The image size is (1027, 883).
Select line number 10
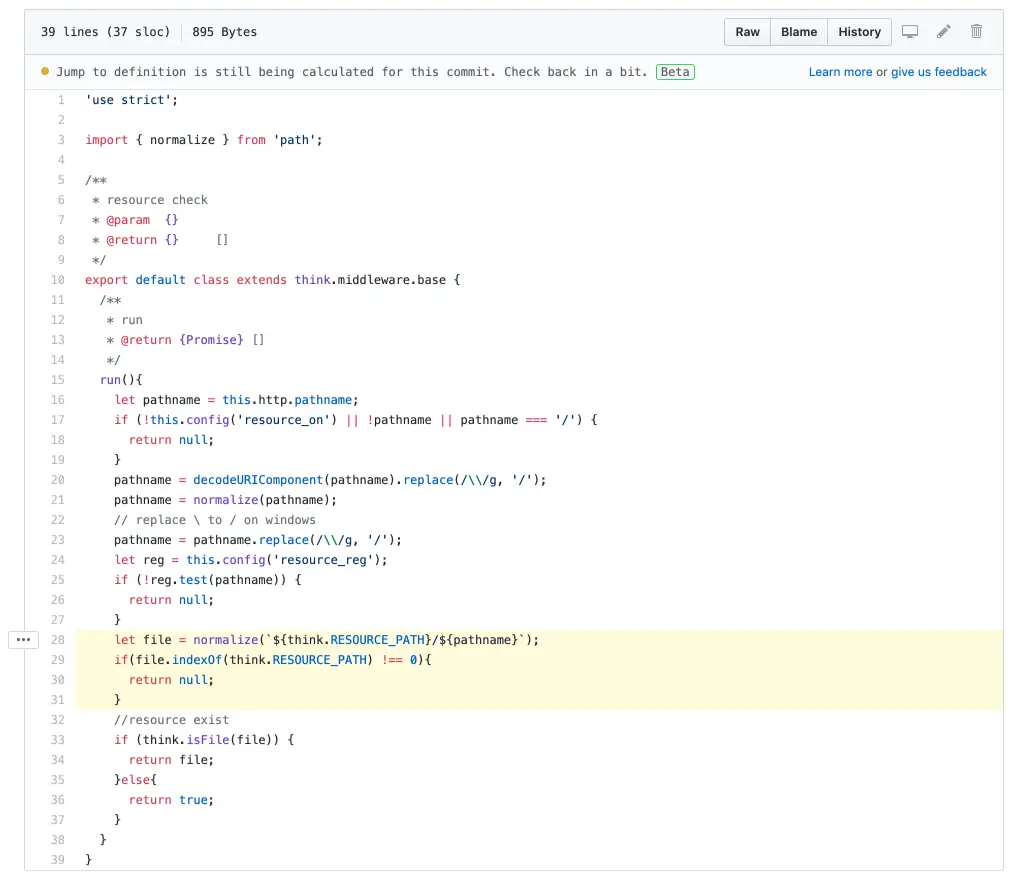tap(58, 280)
